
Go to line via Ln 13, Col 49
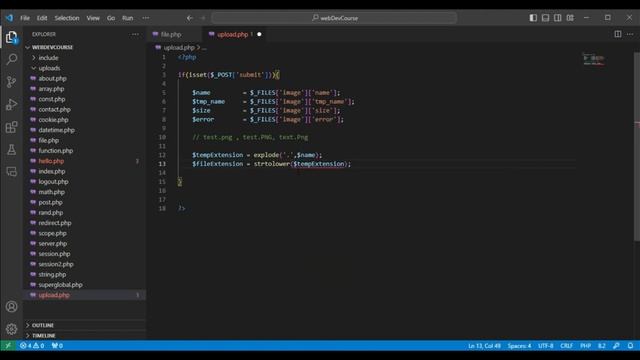click(484, 346)
